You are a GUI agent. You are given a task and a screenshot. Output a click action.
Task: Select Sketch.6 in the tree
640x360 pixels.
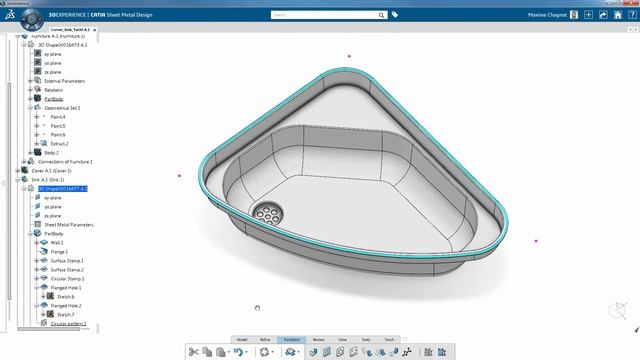coord(65,296)
